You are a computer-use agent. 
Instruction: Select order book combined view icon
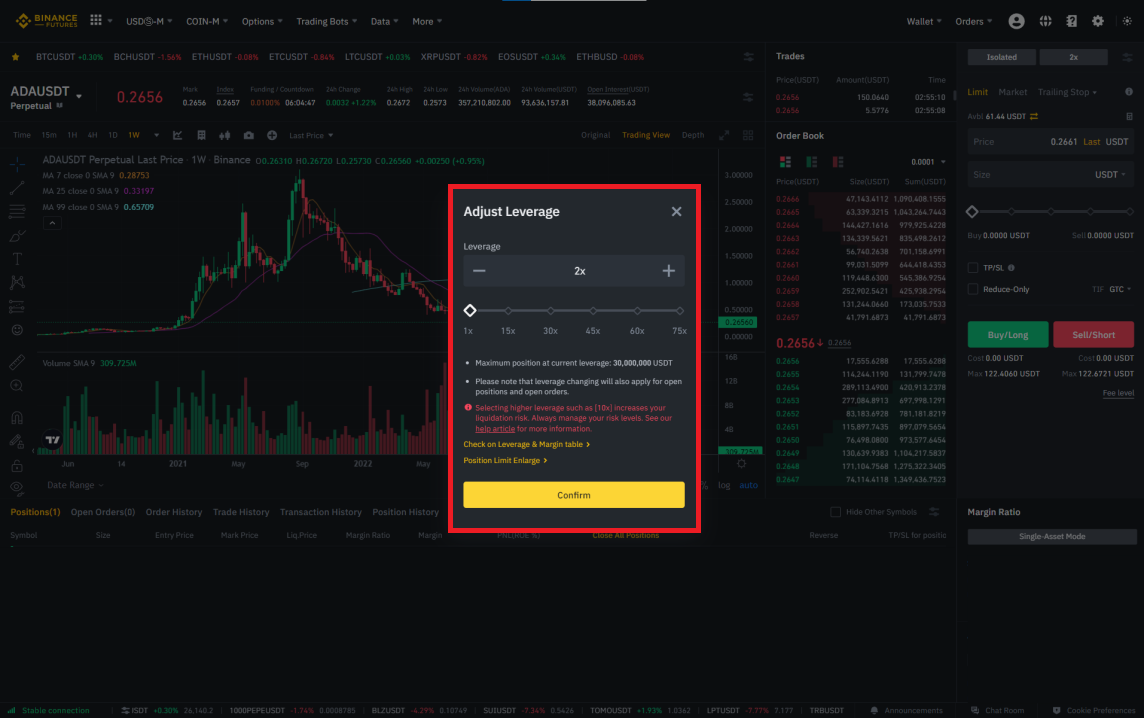(x=785, y=161)
